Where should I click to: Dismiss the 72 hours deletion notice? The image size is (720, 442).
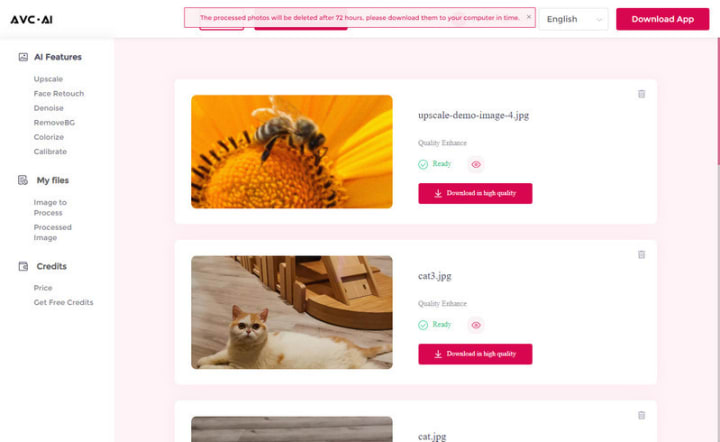[x=529, y=17]
